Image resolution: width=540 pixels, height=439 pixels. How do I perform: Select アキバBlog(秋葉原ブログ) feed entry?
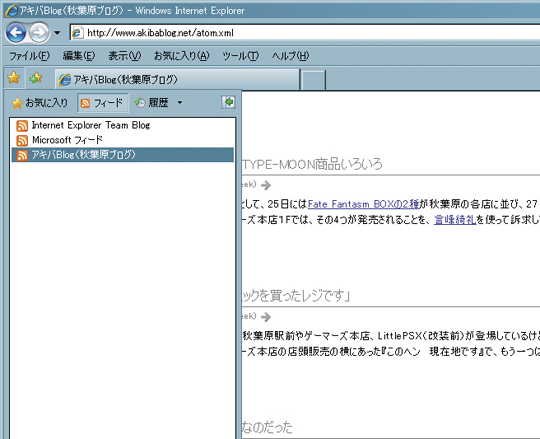point(123,155)
